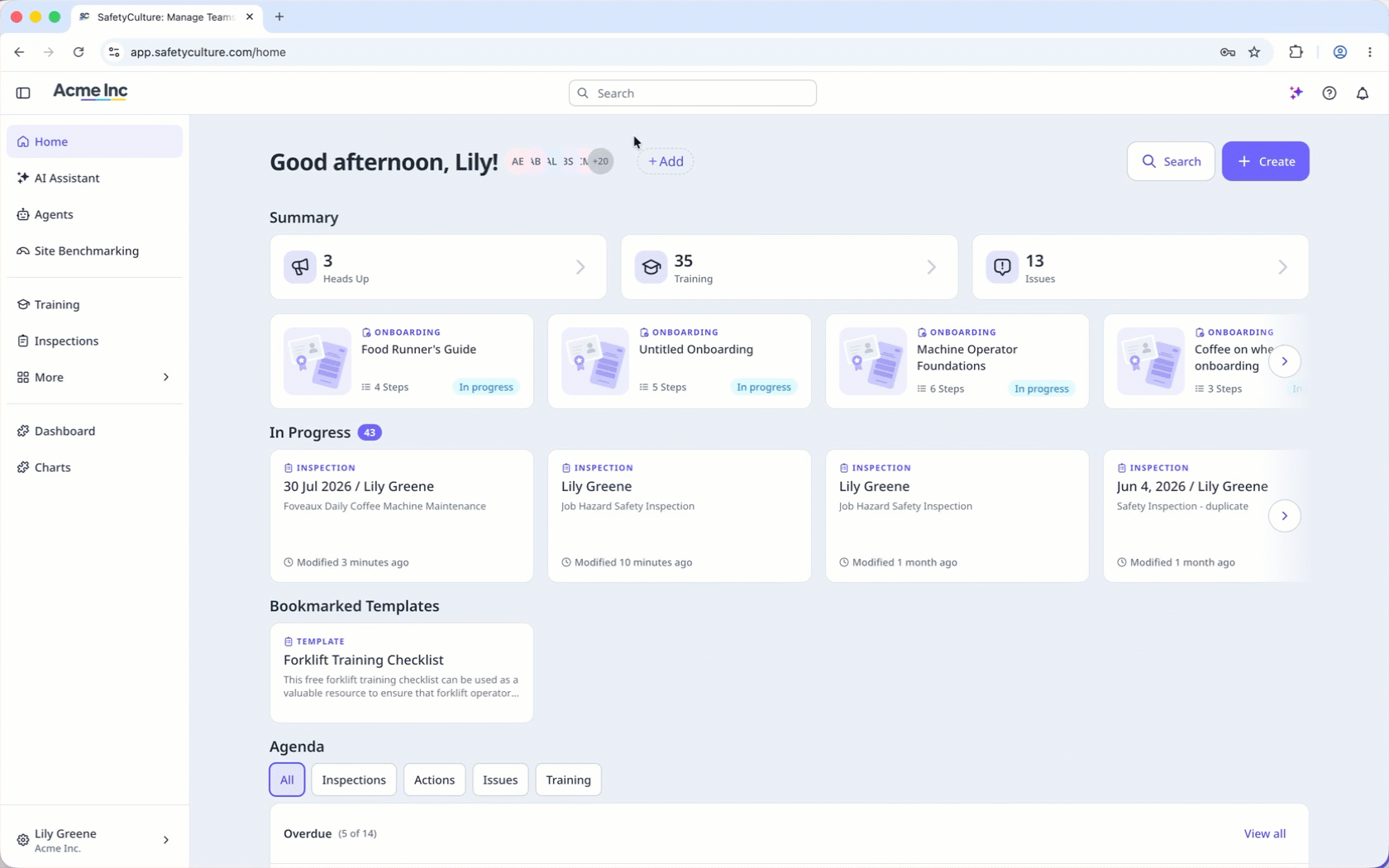Click the Acme Inc logo
The height and width of the screenshot is (868, 1389).
90,92
